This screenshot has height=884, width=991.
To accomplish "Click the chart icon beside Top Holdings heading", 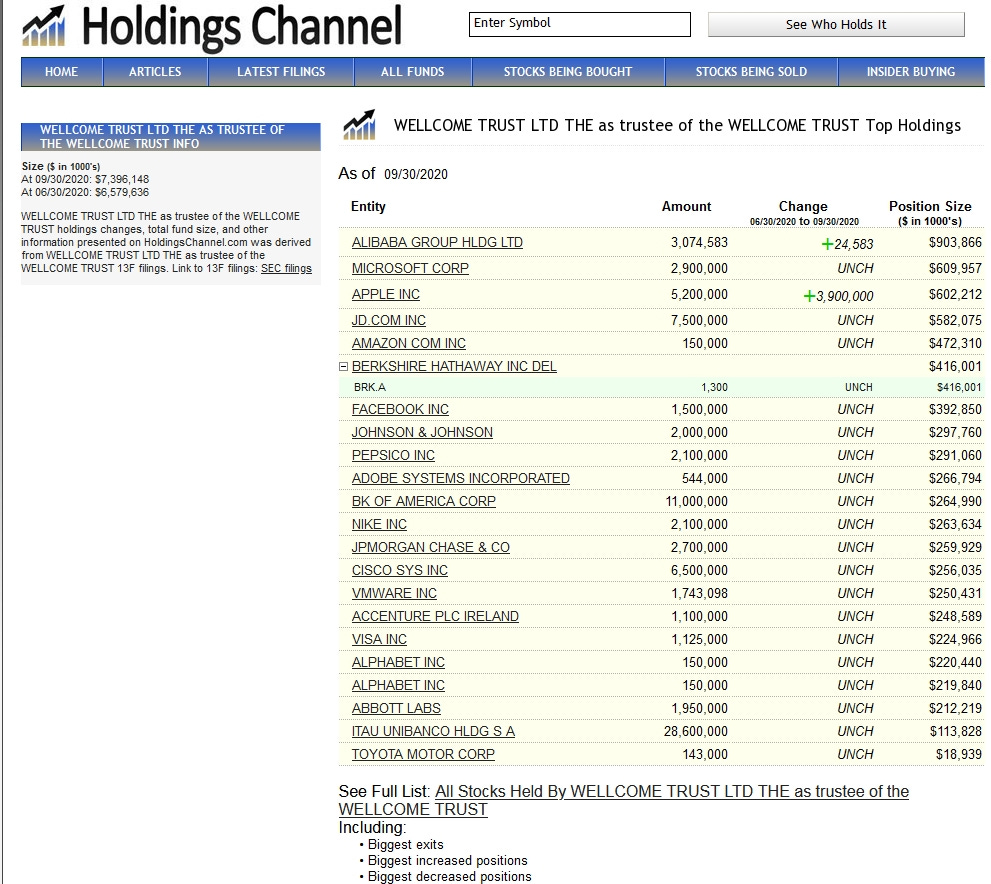I will point(360,124).
